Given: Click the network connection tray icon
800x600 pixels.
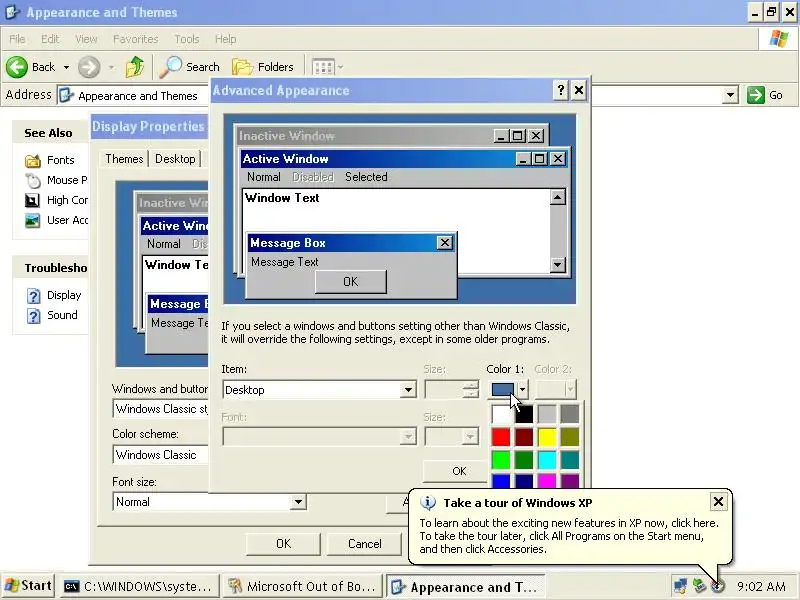Looking at the screenshot, I should point(680,586).
